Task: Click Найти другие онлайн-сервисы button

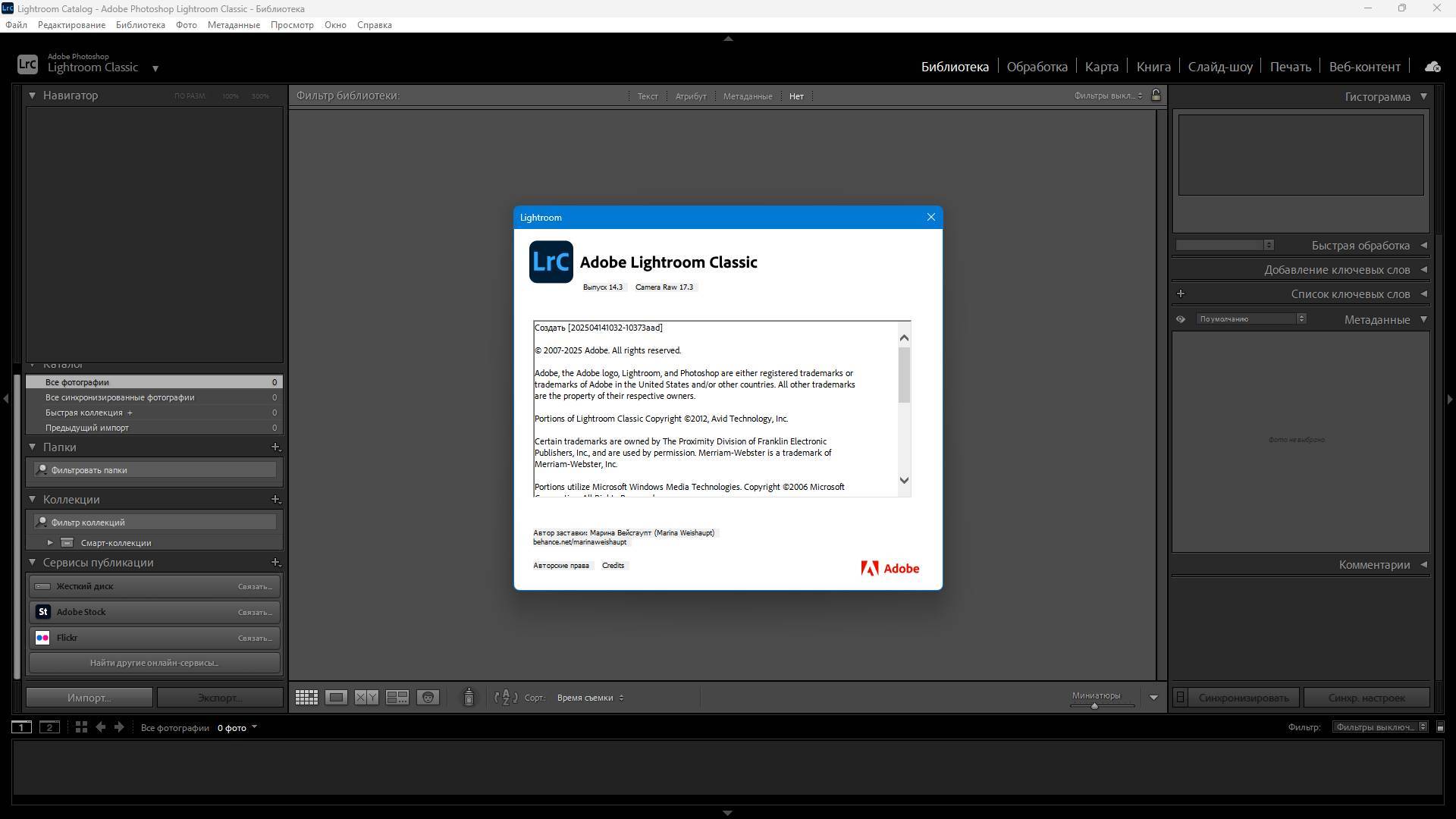Action: pos(154,663)
